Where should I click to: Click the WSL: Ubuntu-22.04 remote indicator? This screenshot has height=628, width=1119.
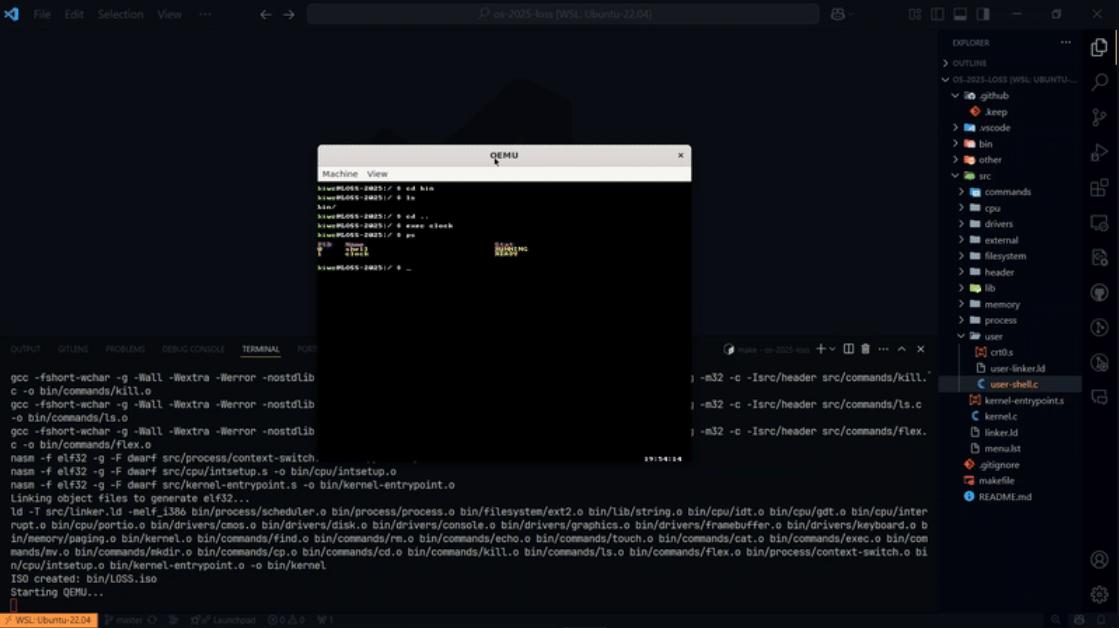49,620
